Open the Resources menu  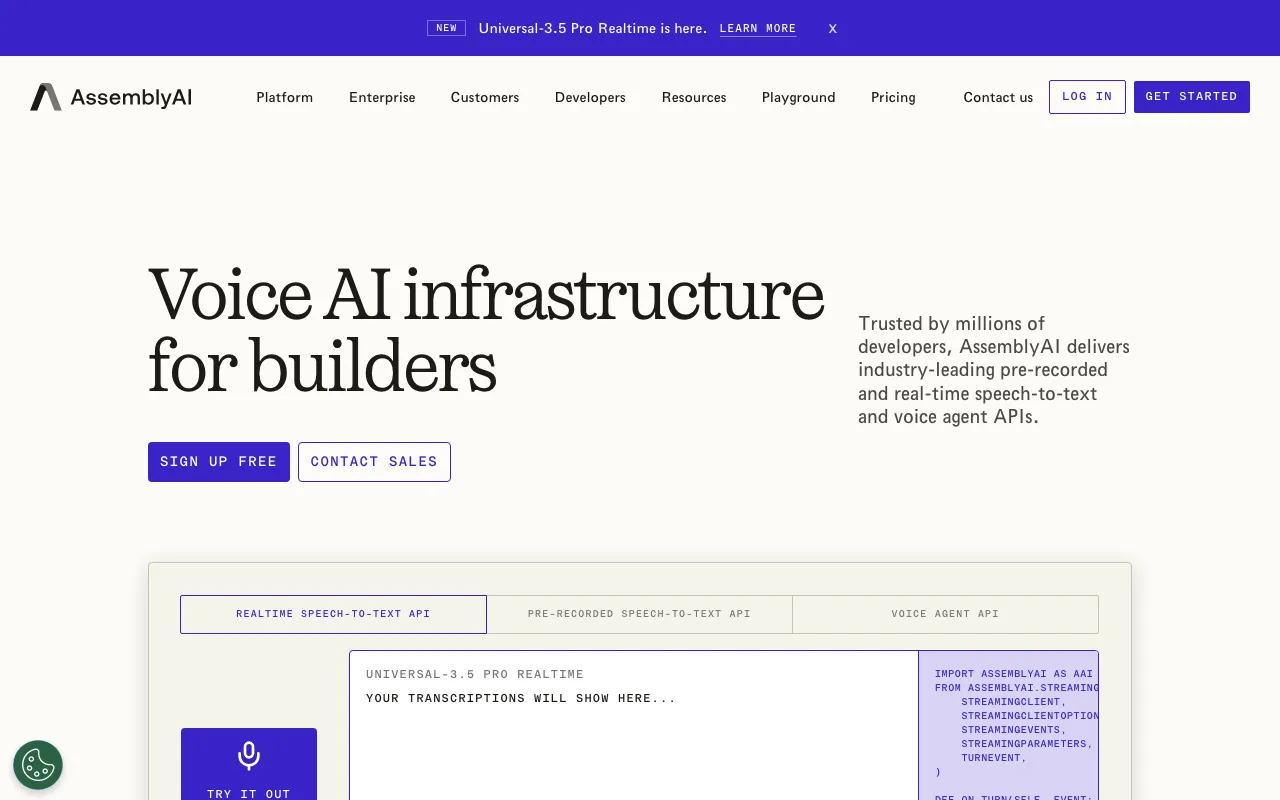694,97
